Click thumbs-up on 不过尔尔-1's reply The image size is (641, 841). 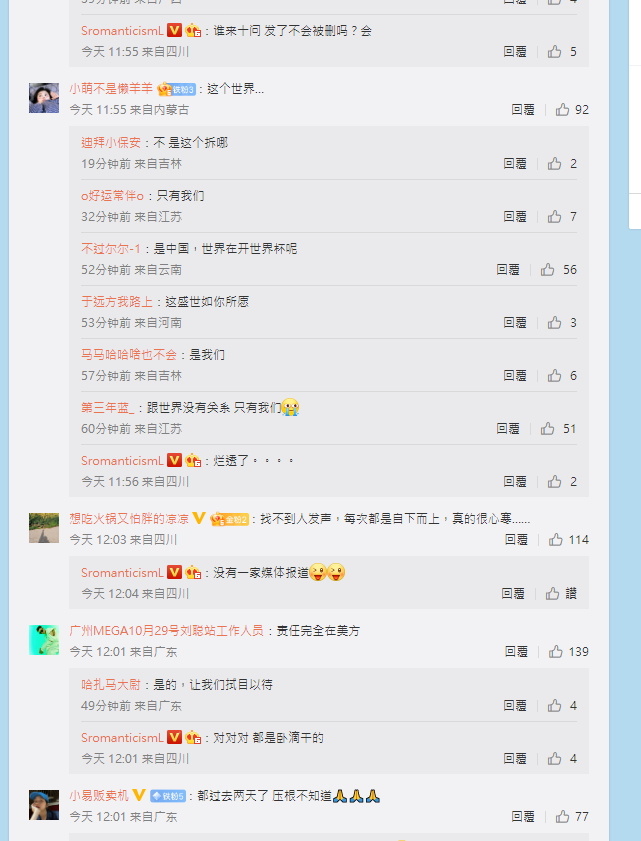tap(558, 270)
